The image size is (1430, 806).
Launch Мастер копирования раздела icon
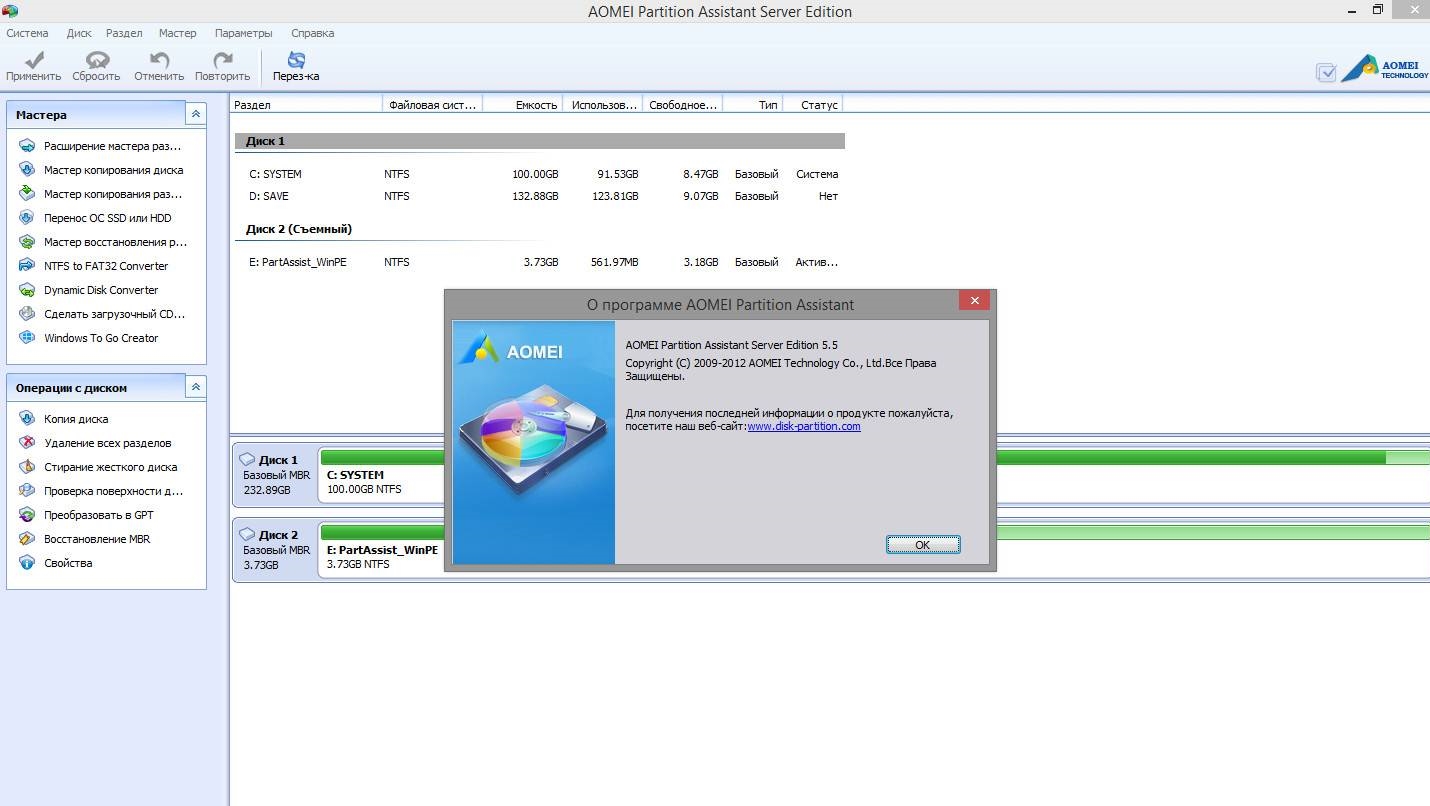pyautogui.click(x=27, y=194)
